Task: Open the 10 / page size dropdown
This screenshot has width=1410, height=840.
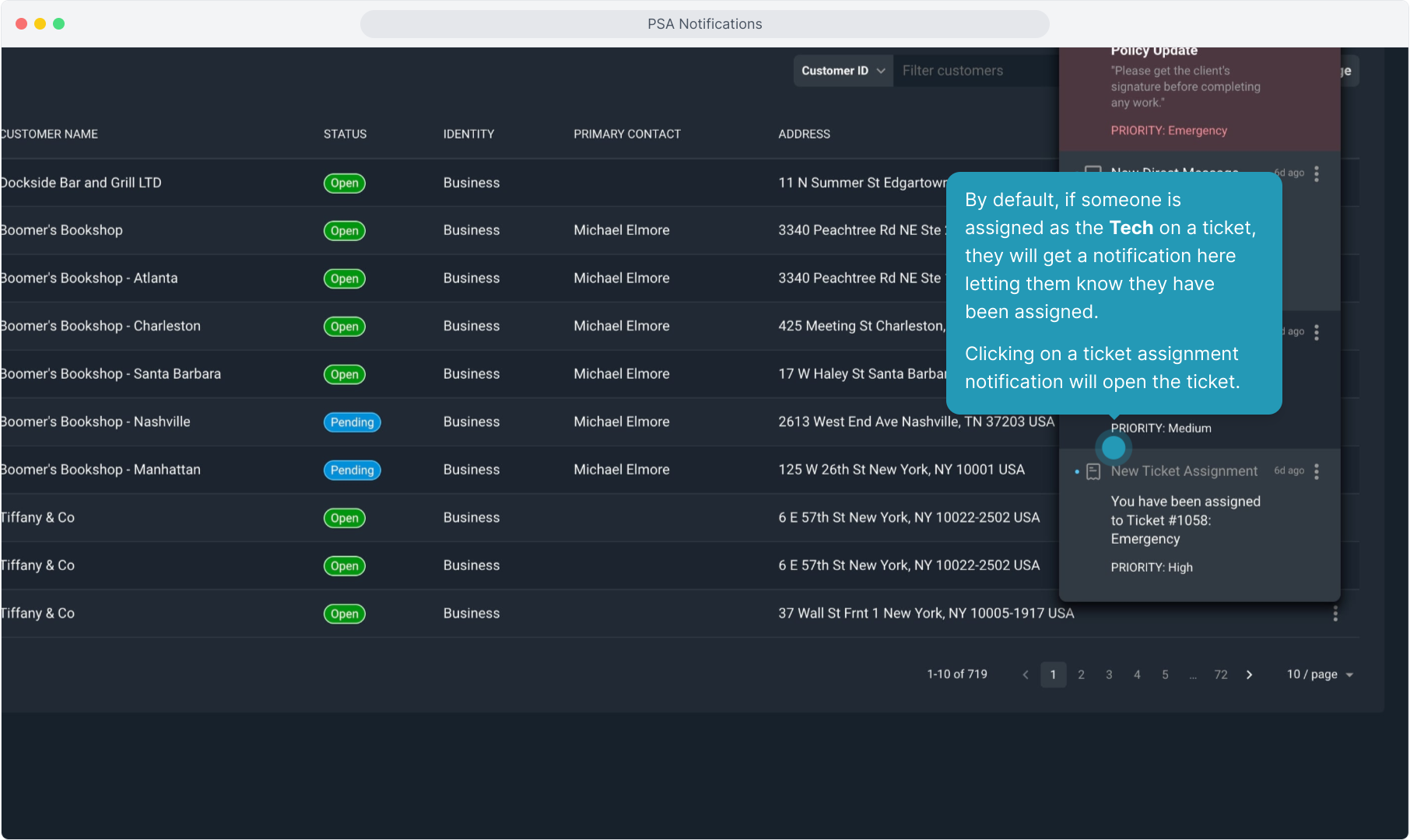Action: pos(1320,674)
